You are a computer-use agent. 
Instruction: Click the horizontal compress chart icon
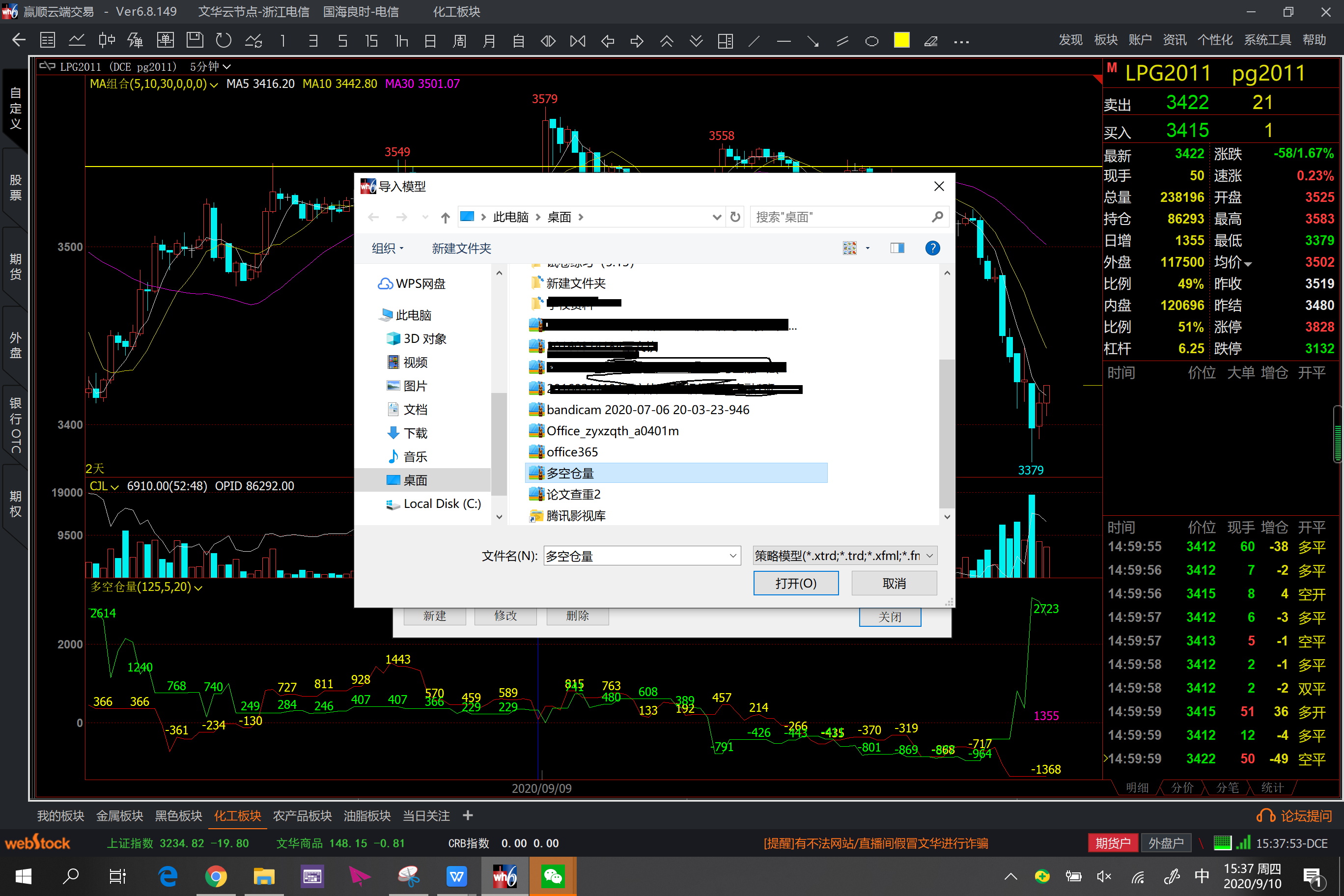click(578, 41)
